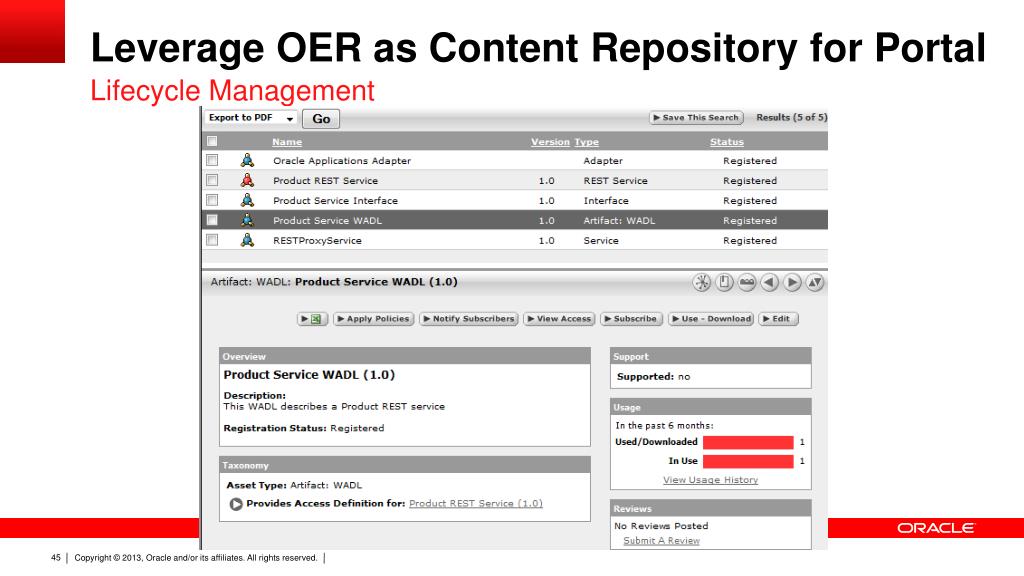Viewport: 1024px width, 576px height.
Task: Click the Go button
Action: pyautogui.click(x=321, y=119)
